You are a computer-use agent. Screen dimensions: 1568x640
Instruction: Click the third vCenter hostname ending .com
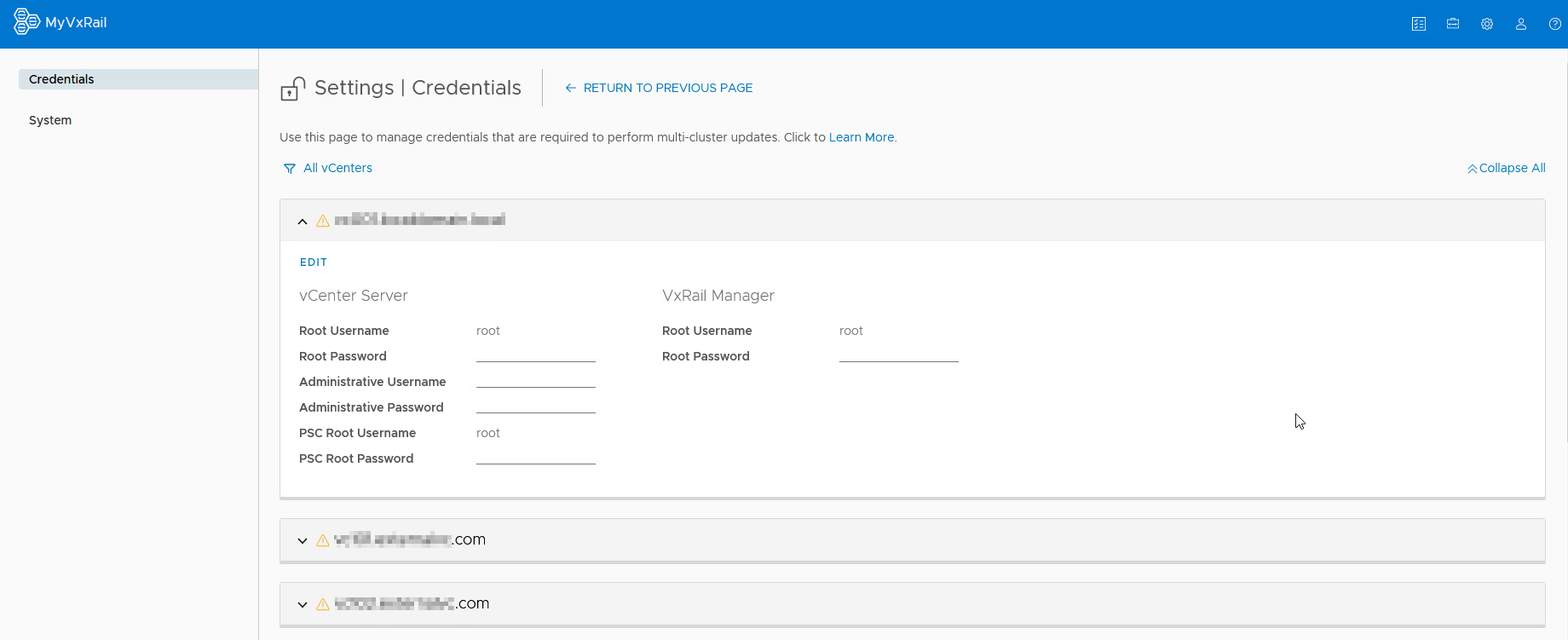click(412, 603)
